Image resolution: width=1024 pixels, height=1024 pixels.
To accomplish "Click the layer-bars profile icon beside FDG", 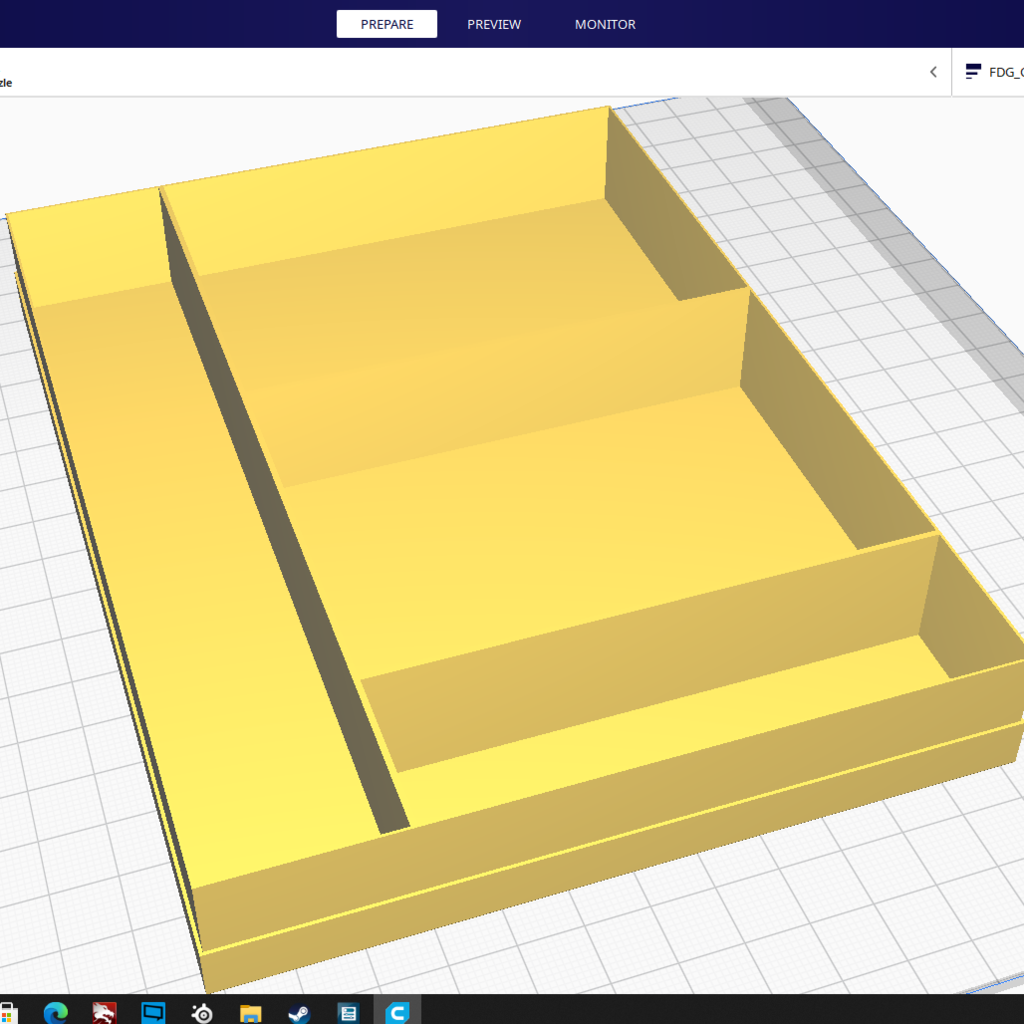I will pyautogui.click(x=973, y=71).
